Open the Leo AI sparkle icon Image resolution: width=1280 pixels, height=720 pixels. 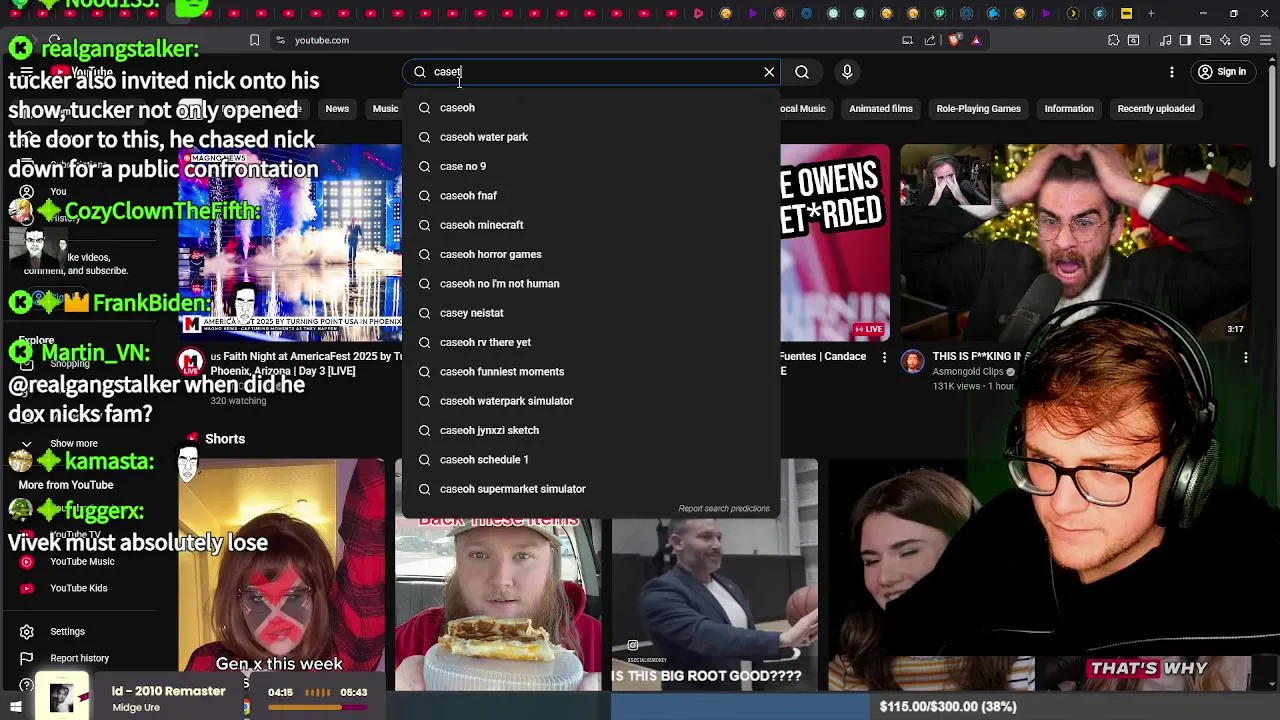(x=1225, y=40)
